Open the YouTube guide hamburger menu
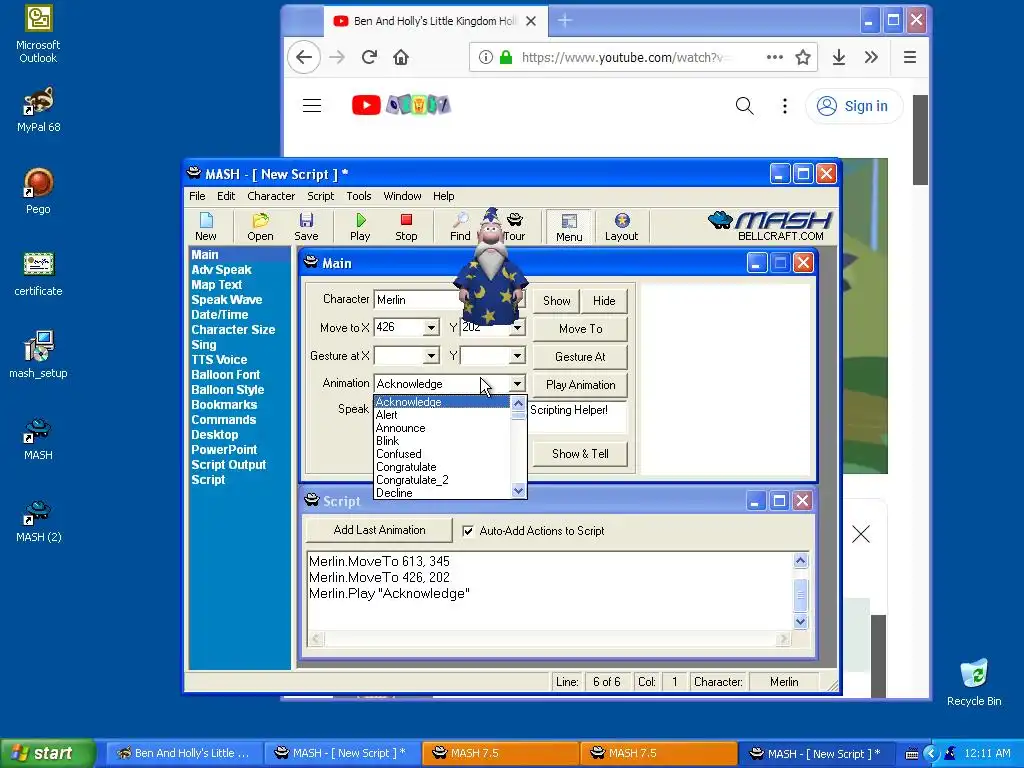The height and width of the screenshot is (768, 1024). pos(312,106)
